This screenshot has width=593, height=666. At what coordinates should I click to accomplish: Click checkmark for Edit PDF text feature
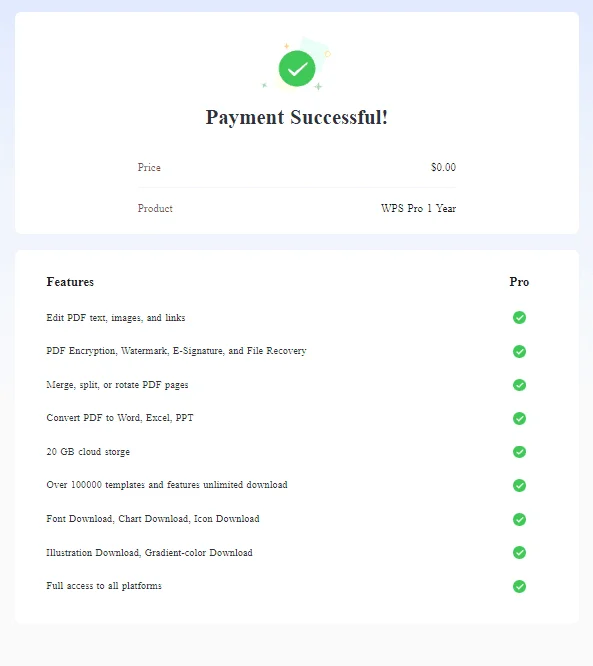(x=519, y=317)
